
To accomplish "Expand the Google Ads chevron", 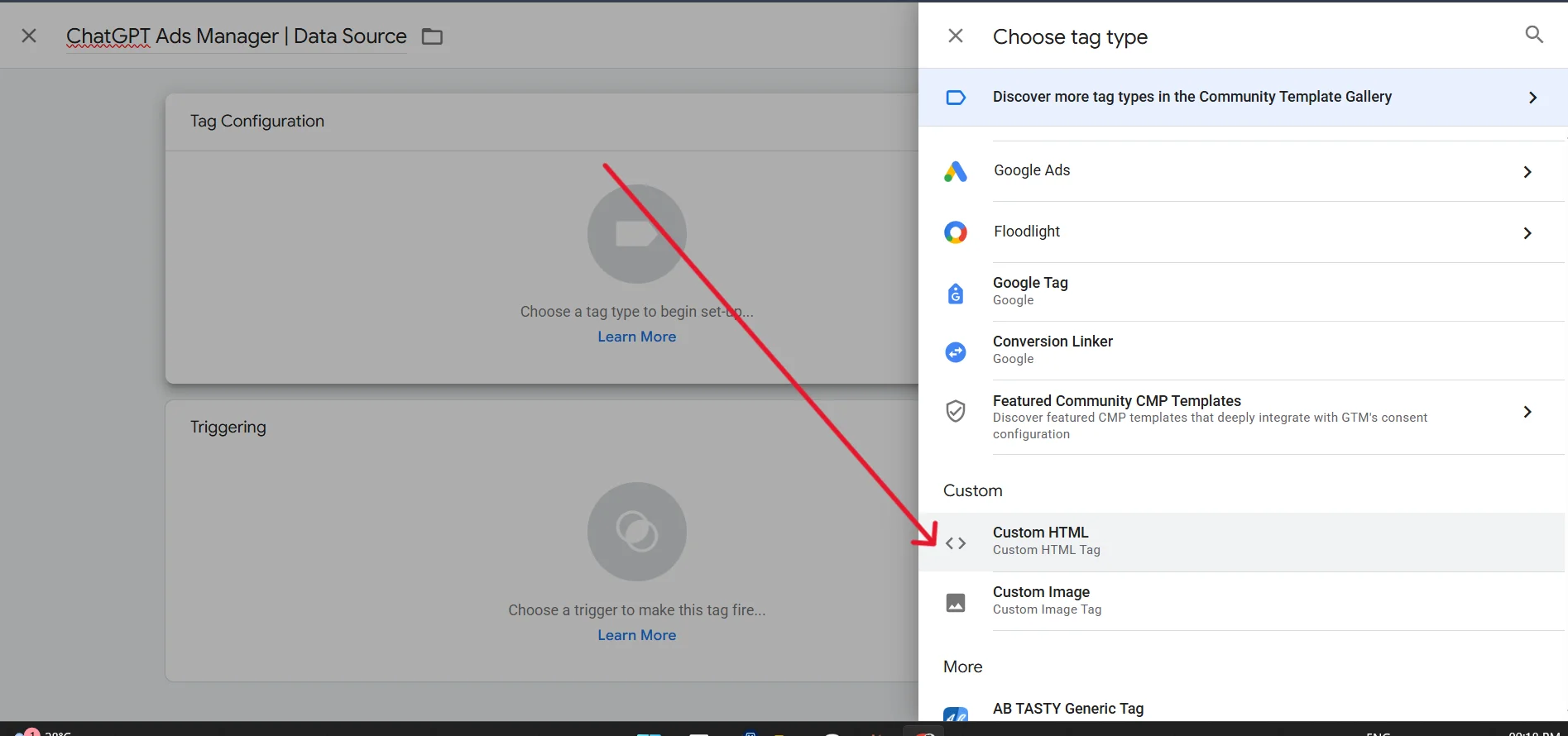I will coord(1527,172).
